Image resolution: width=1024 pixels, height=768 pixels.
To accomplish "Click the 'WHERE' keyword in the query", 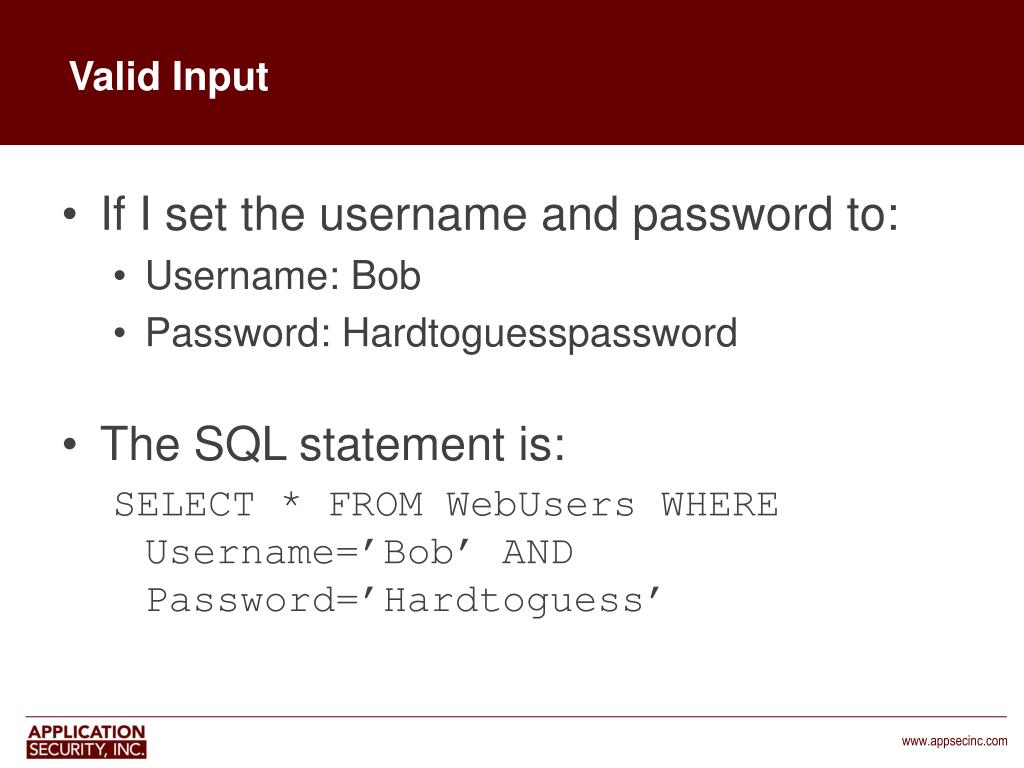I will (720, 504).
